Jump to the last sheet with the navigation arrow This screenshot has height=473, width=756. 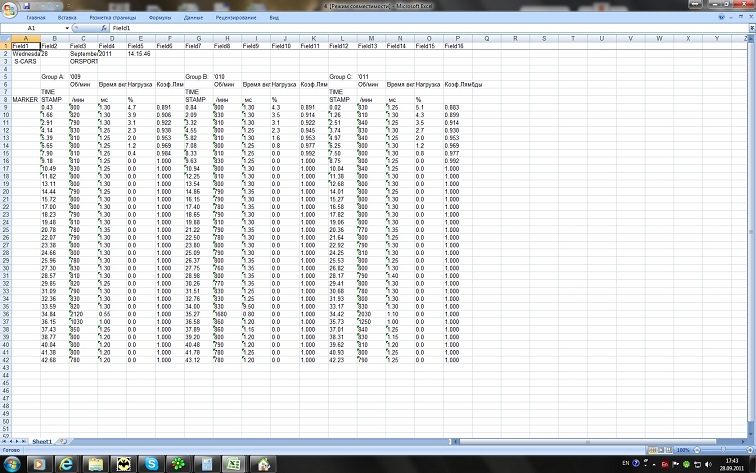point(24,441)
